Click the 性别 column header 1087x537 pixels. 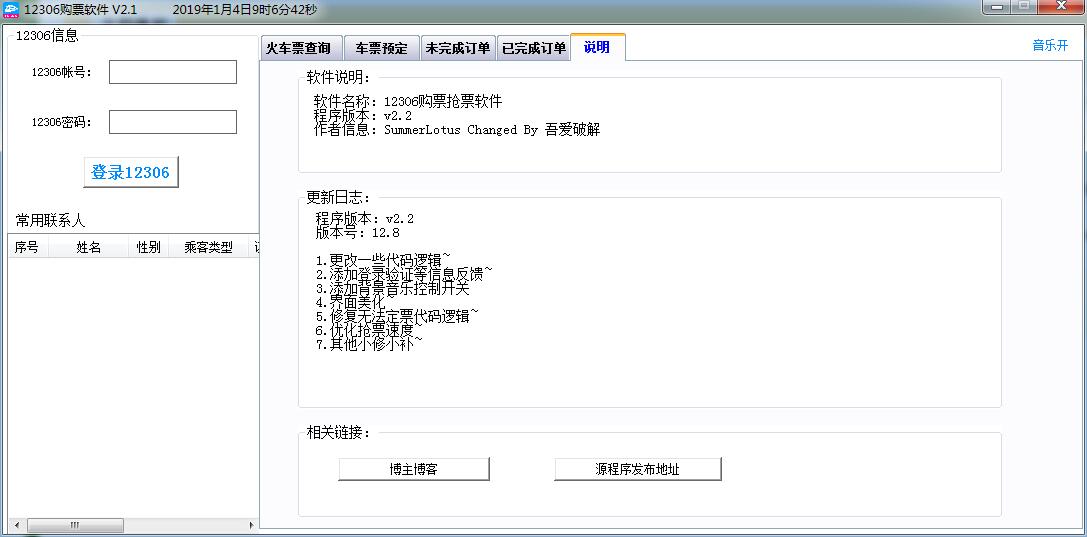point(148,247)
